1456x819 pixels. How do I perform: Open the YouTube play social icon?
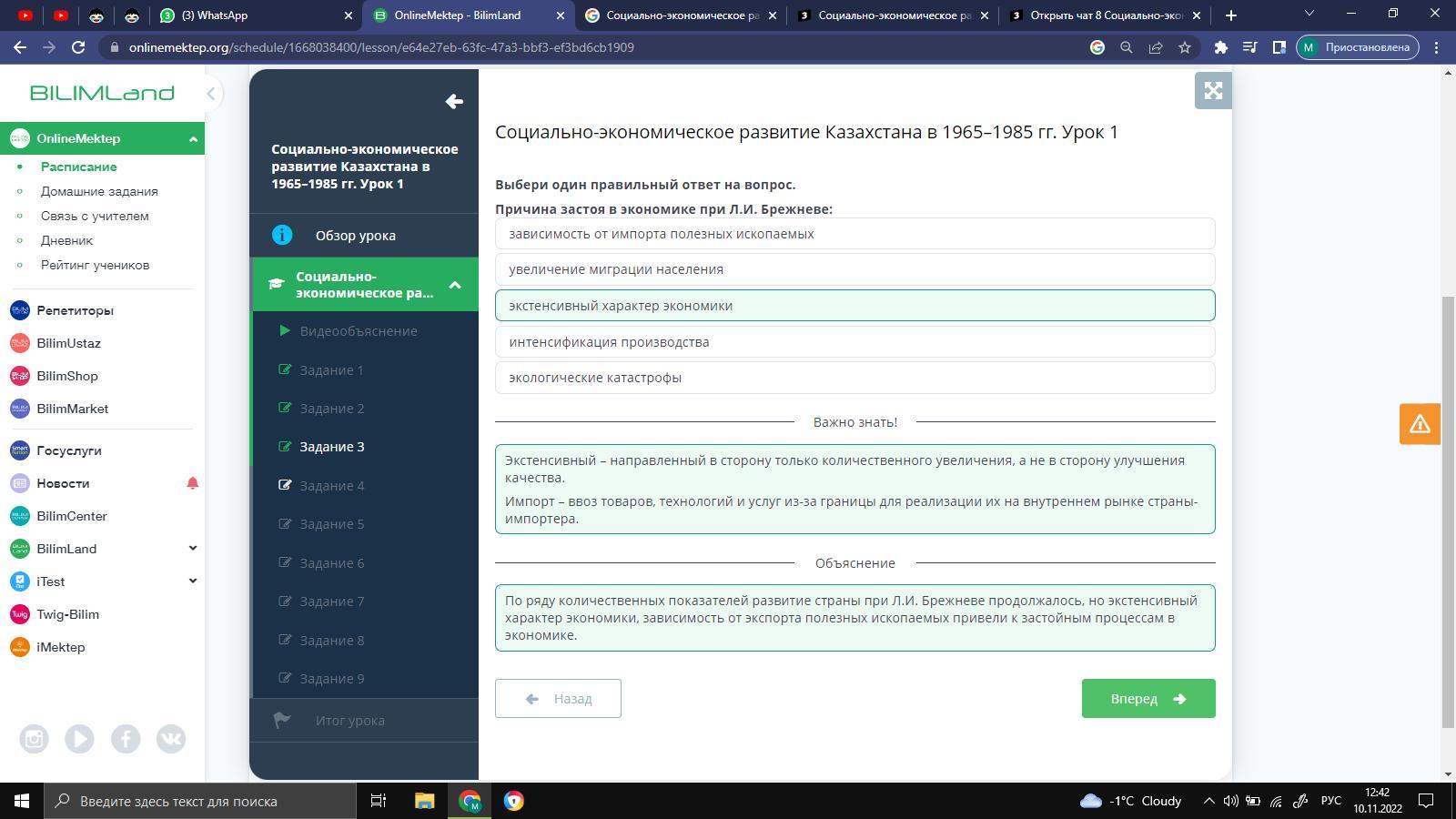click(x=79, y=739)
